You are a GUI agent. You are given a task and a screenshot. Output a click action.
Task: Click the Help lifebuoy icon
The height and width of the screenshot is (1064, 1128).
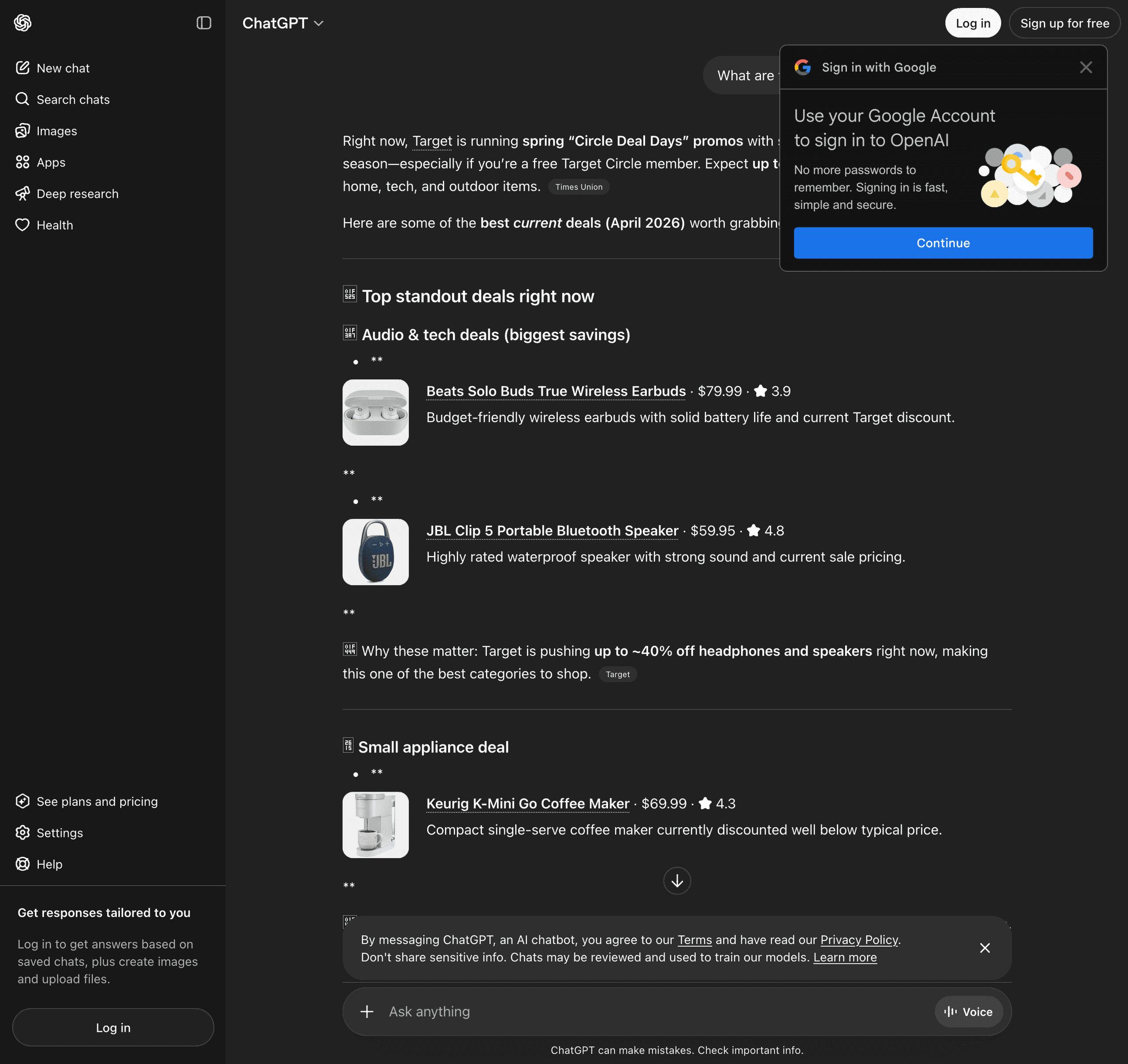point(23,864)
